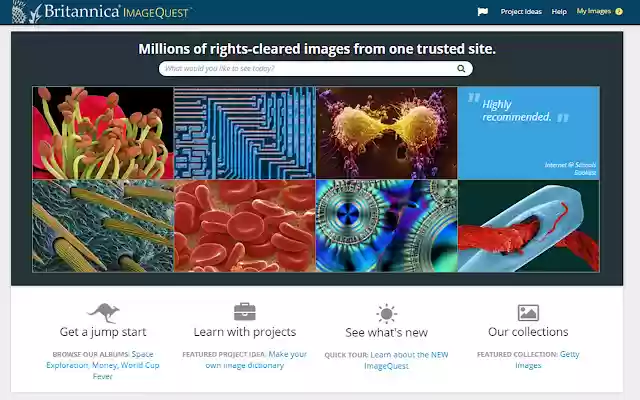Click the picture icon for collections
Viewport: 640px width, 400px height.
coord(528,313)
